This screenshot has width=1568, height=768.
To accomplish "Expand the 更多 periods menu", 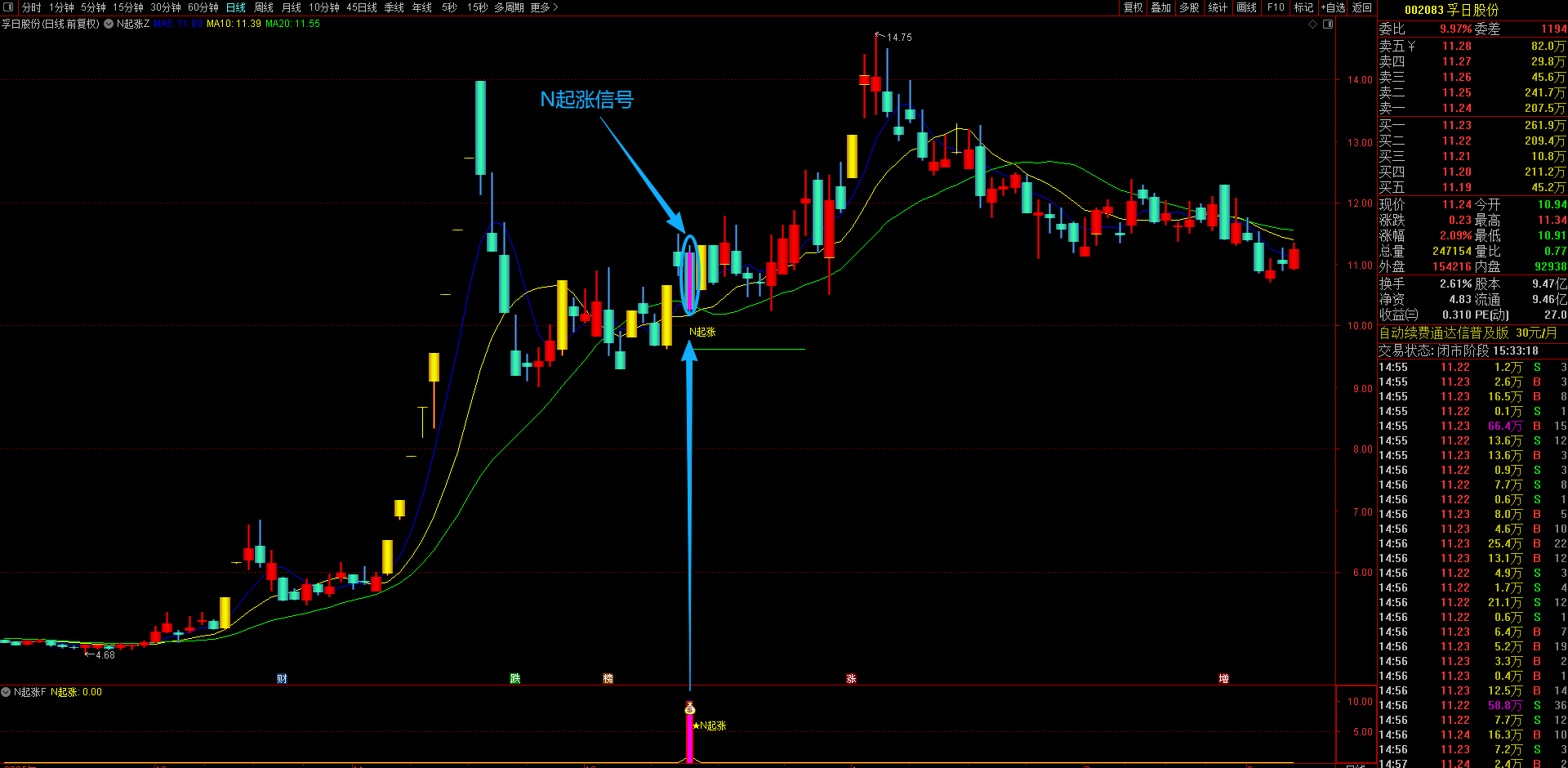I will pyautogui.click(x=544, y=7).
